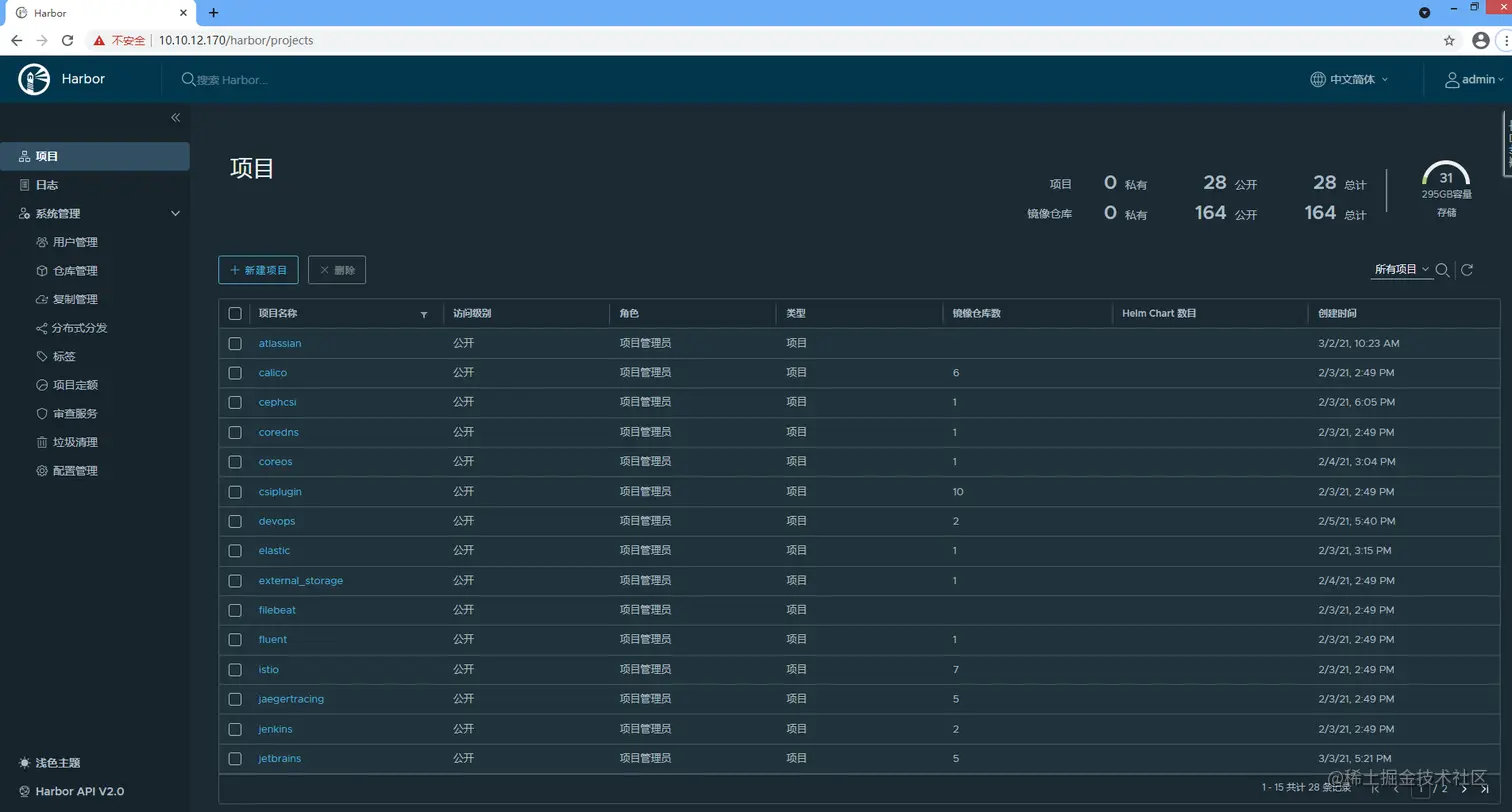This screenshot has width=1512, height=812.
Task: Check the cephcsi project row
Action: click(235, 402)
